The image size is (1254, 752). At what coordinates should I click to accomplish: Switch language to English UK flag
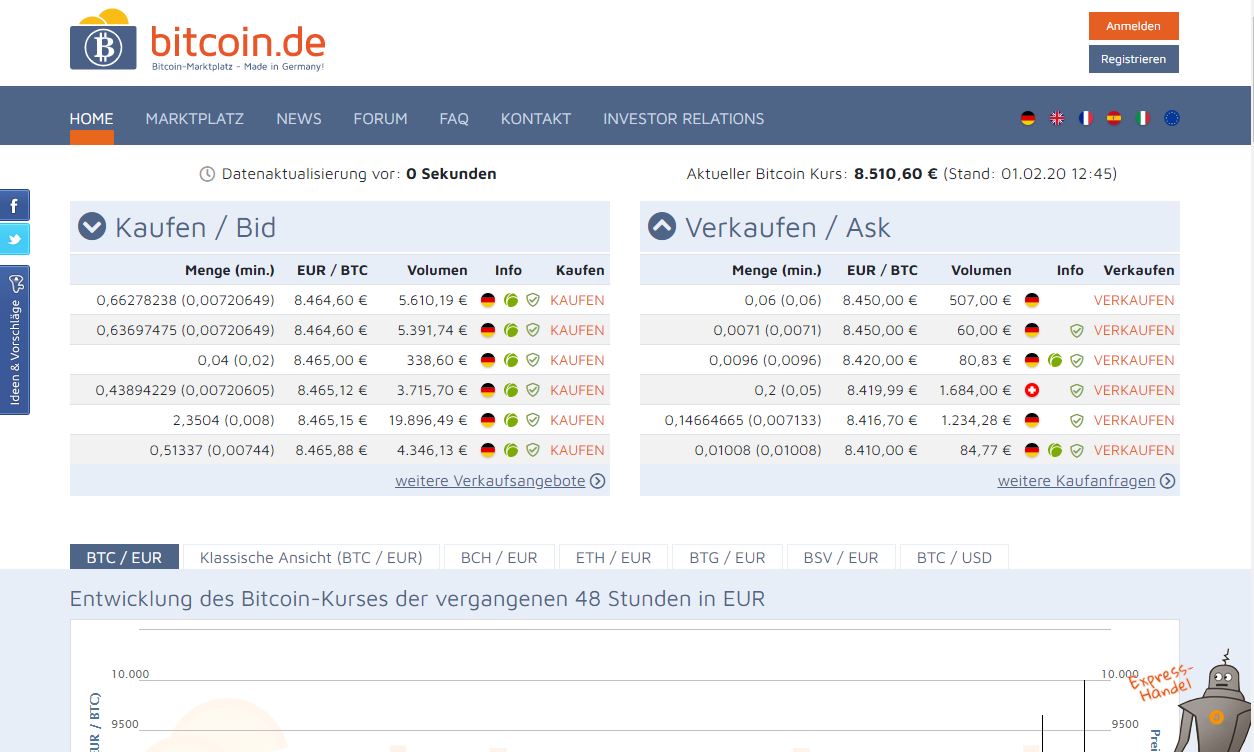[x=1057, y=118]
